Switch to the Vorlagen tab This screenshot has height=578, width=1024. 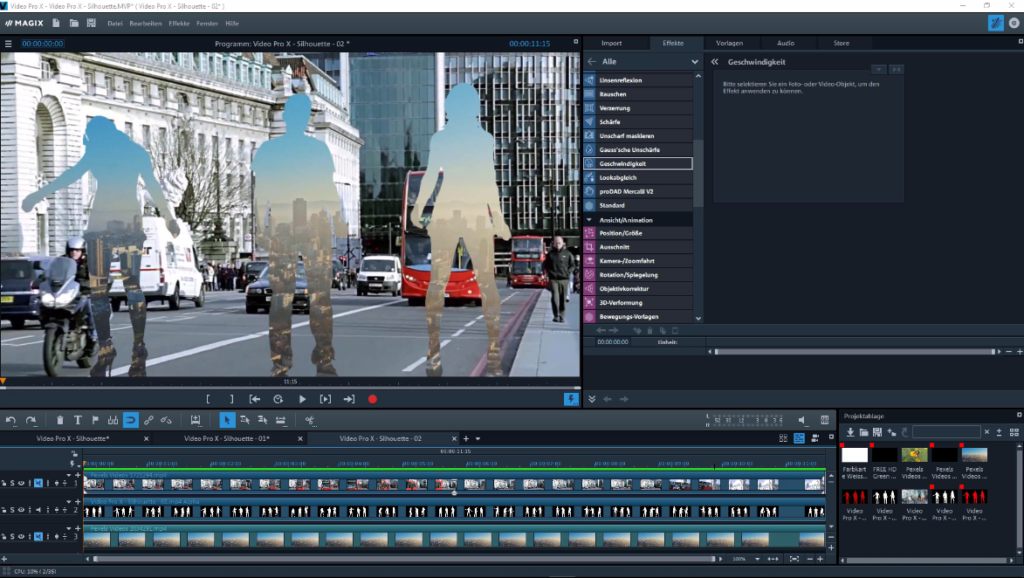[729, 43]
